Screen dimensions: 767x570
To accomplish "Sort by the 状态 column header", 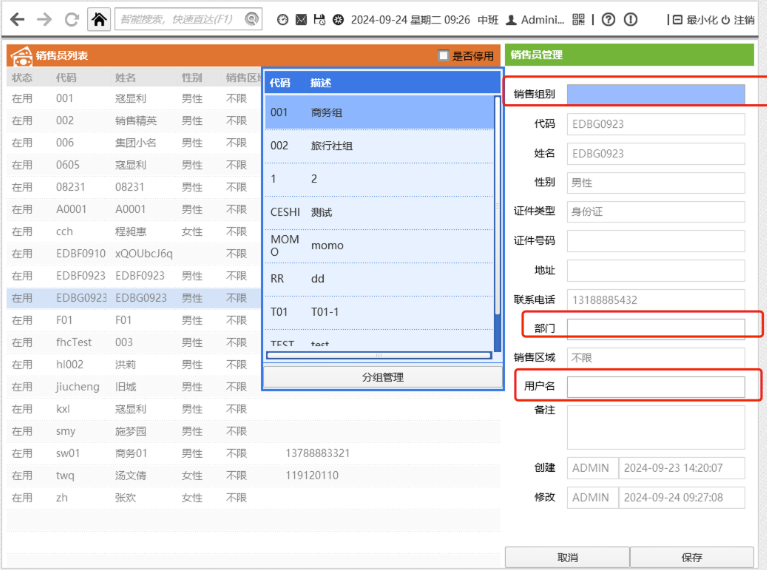I will tap(22, 78).
